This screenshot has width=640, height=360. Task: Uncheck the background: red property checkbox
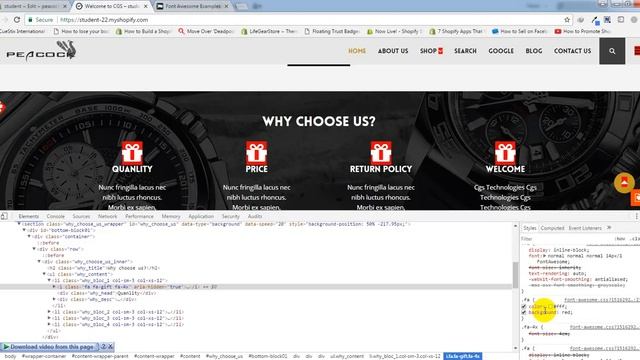coord(524,313)
